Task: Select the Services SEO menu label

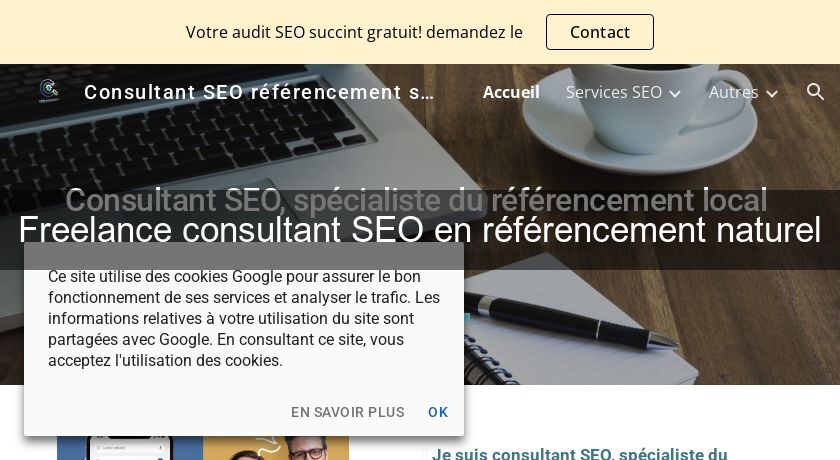Action: [x=613, y=92]
